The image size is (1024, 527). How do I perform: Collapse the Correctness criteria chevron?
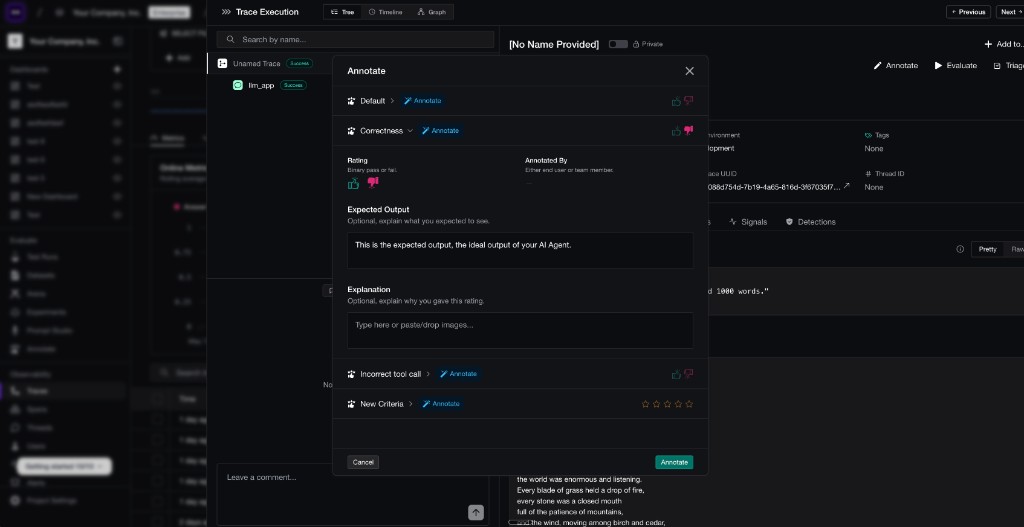[410, 131]
